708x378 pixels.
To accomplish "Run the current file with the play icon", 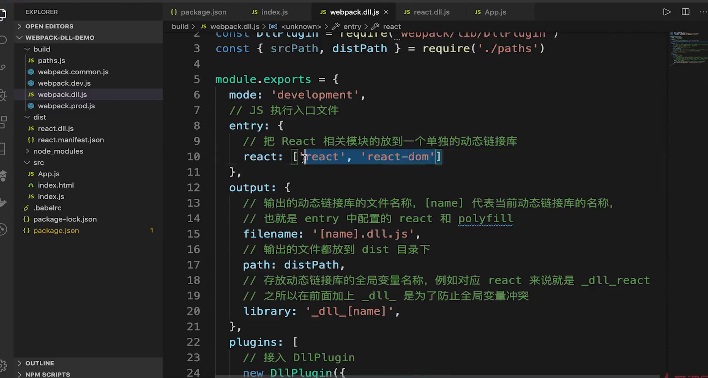I will [x=666, y=12].
